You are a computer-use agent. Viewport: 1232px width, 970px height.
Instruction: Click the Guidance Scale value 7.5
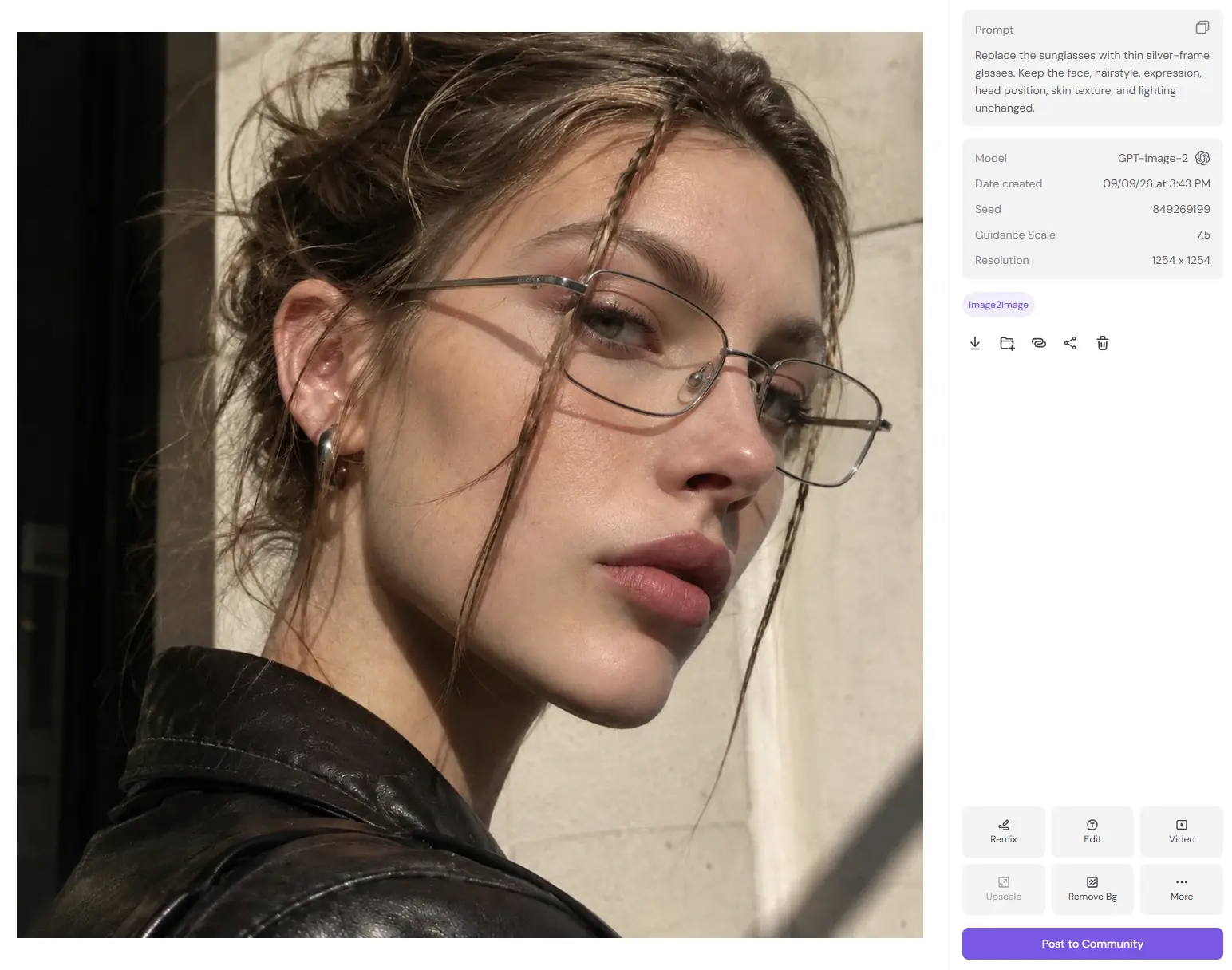tap(1202, 235)
